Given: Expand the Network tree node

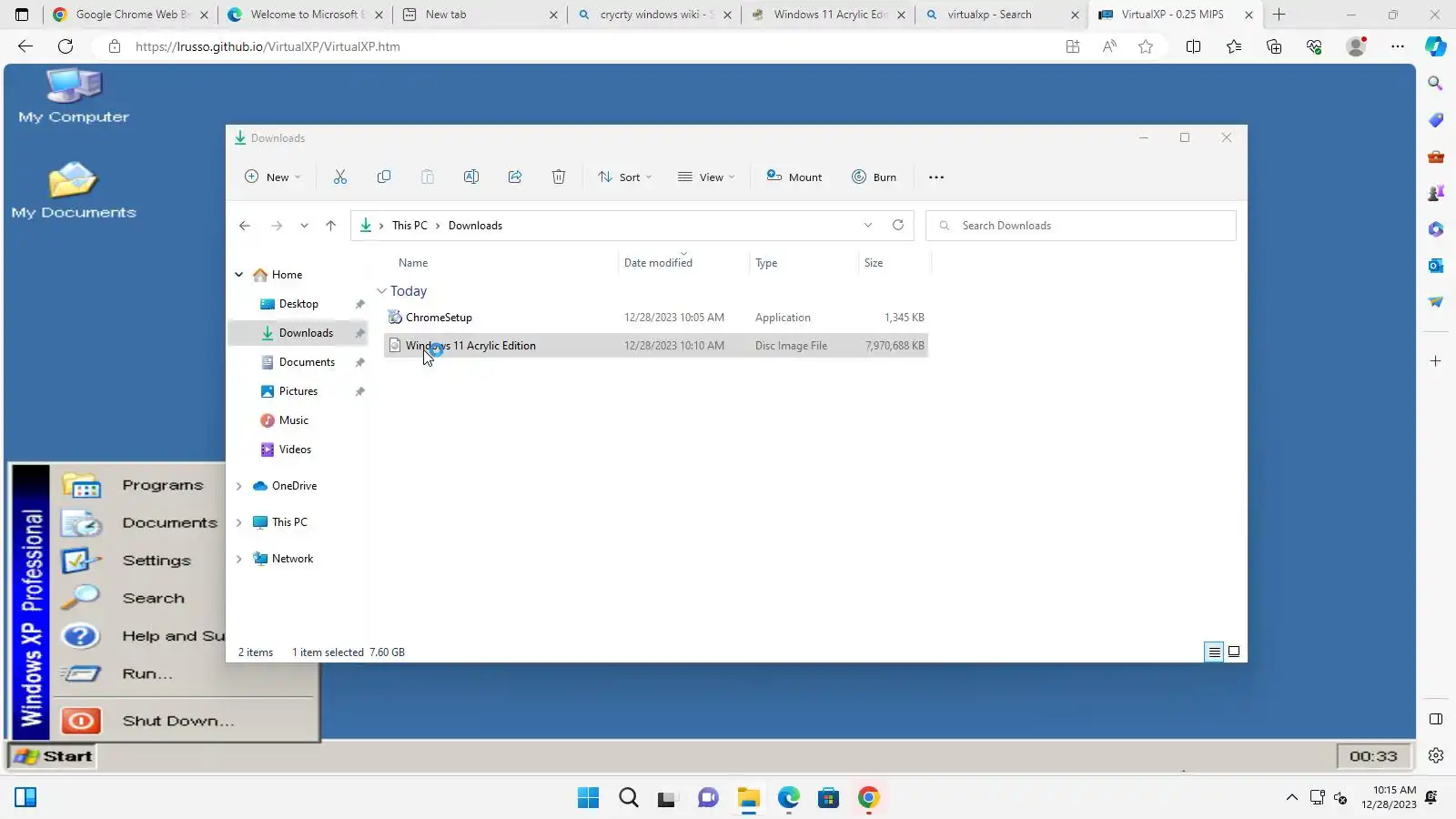Looking at the screenshot, I should click(239, 559).
